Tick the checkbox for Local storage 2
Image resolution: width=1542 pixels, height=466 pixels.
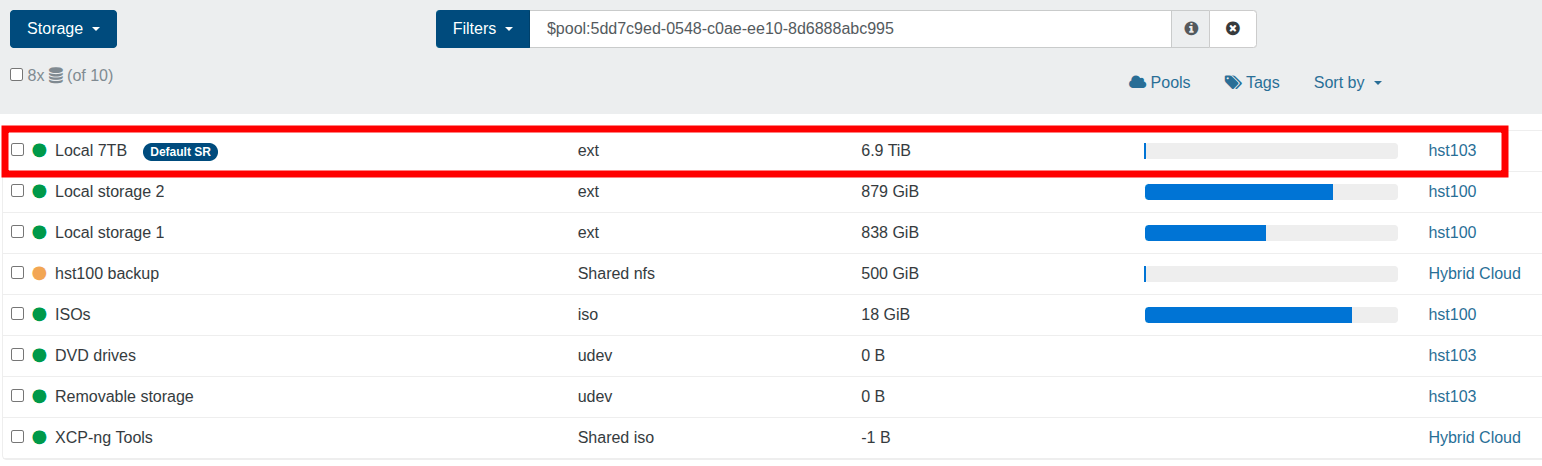pos(17,190)
